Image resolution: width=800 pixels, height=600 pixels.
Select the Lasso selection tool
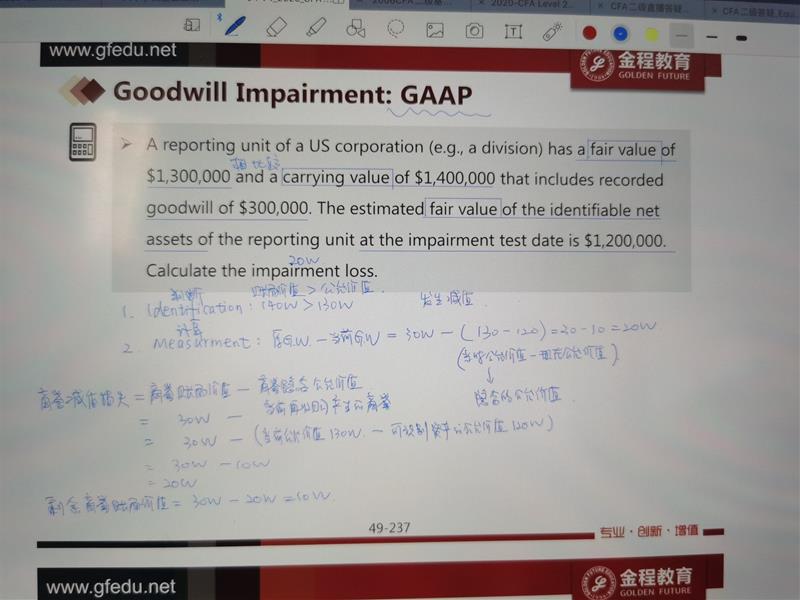tap(395, 29)
